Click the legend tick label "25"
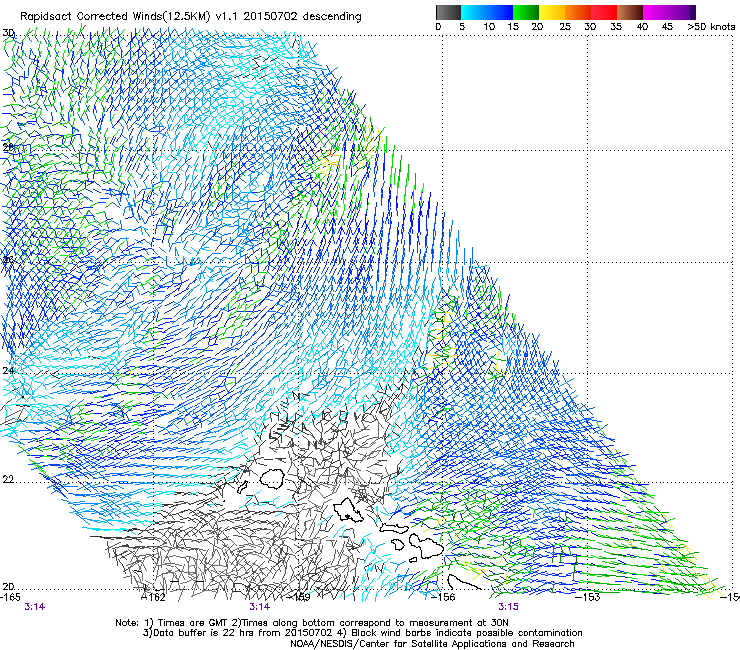740x650 pixels. (565, 27)
